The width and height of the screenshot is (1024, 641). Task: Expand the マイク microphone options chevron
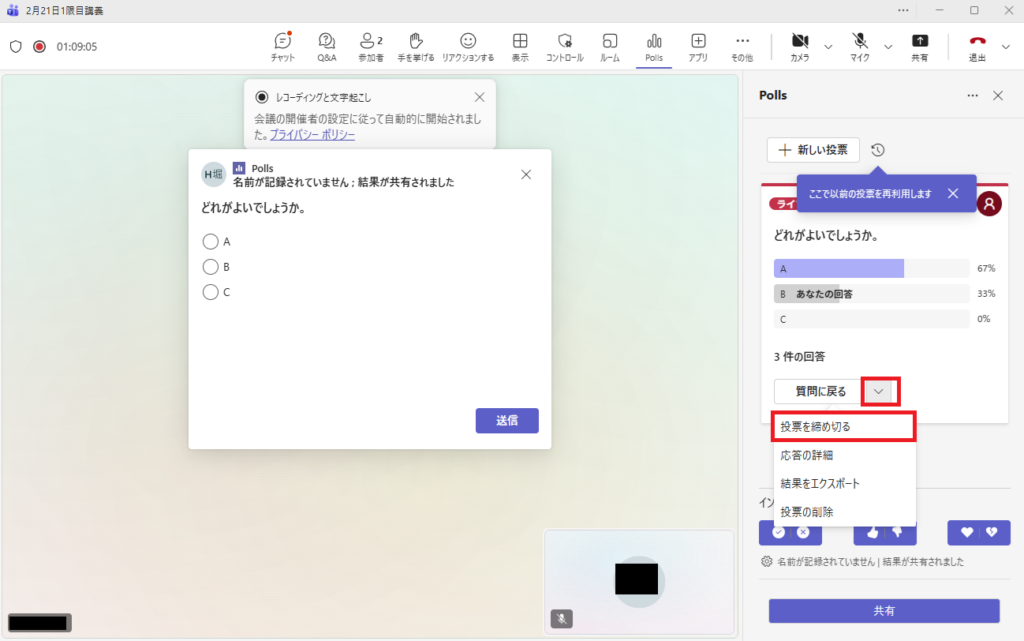888,46
